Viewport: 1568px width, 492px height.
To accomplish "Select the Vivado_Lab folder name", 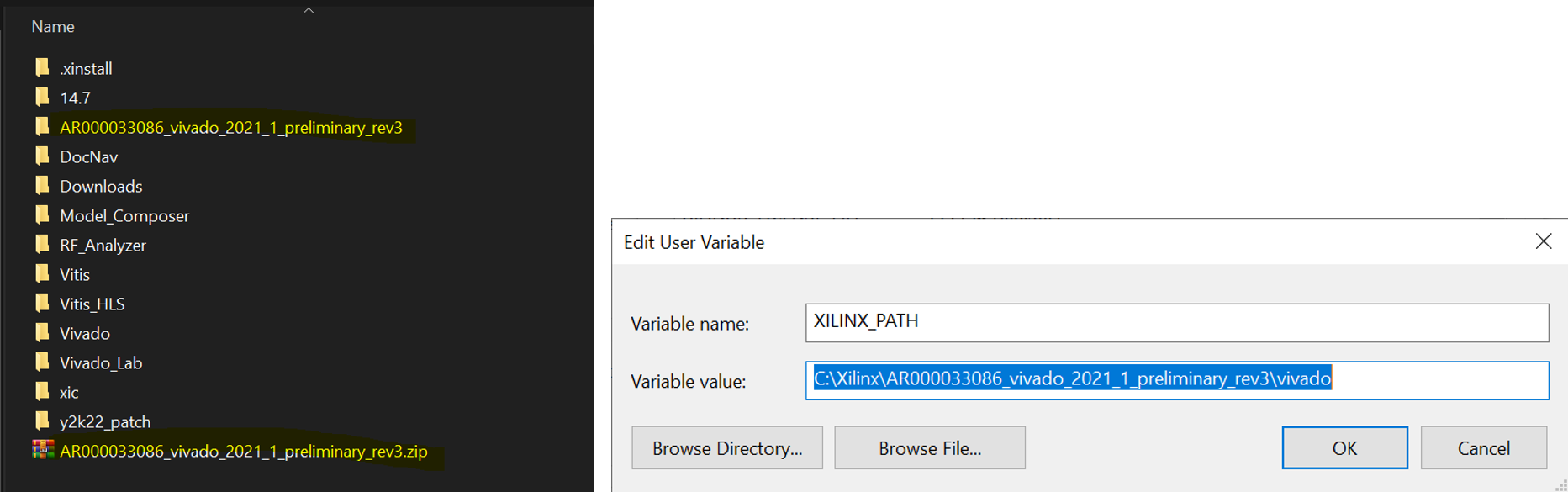I will [x=101, y=363].
